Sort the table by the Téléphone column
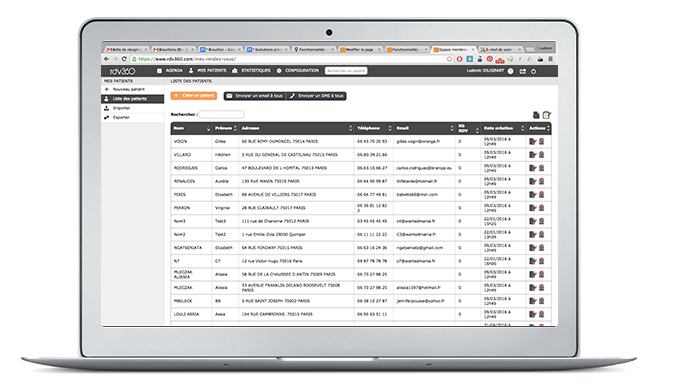The height and width of the screenshot is (390, 680). [x=374, y=128]
